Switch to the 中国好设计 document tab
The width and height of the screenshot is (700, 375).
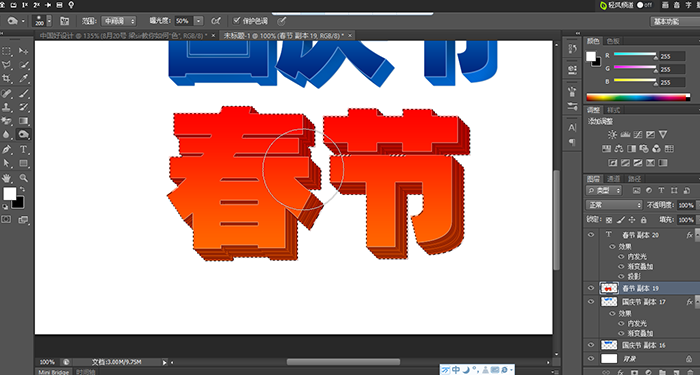point(124,35)
